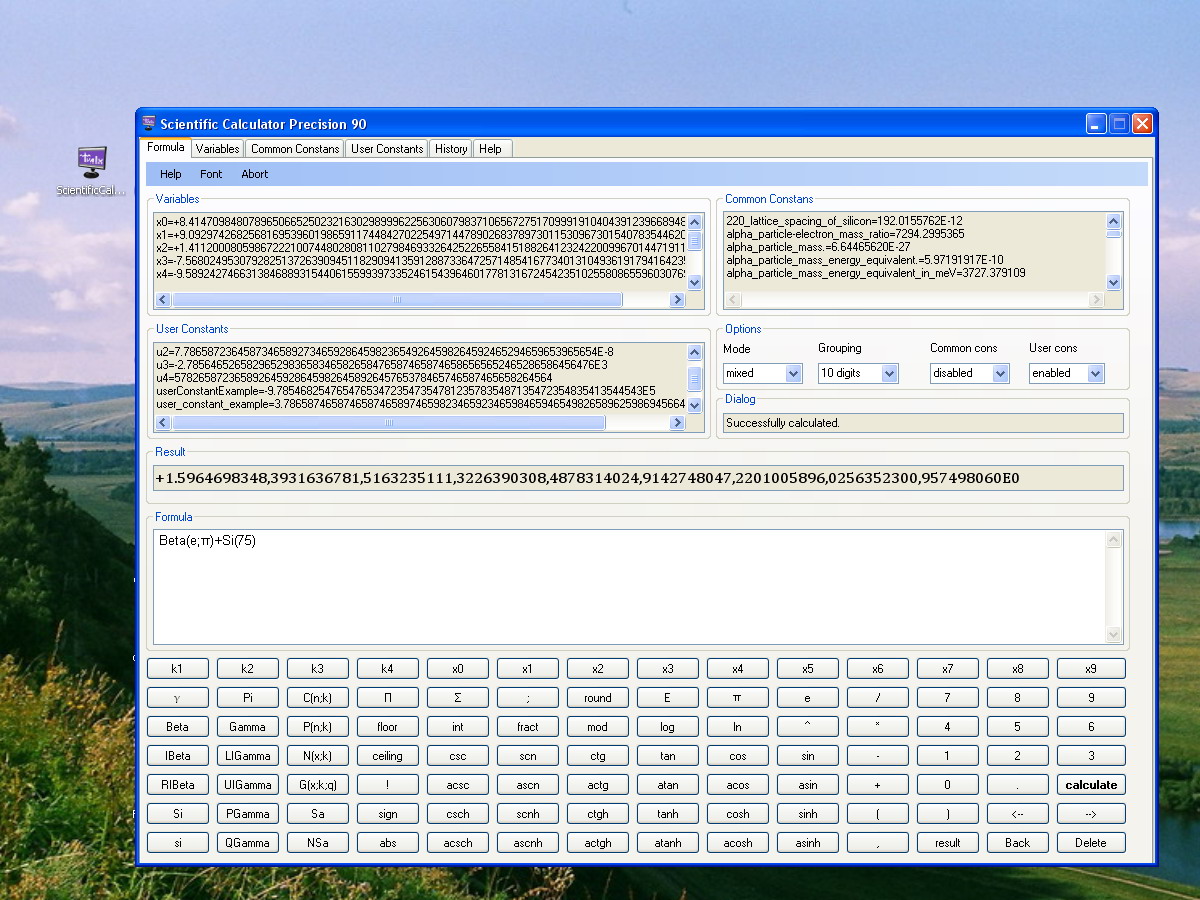Insert the Σ summation symbol button
The image size is (1200, 900).
[458, 698]
